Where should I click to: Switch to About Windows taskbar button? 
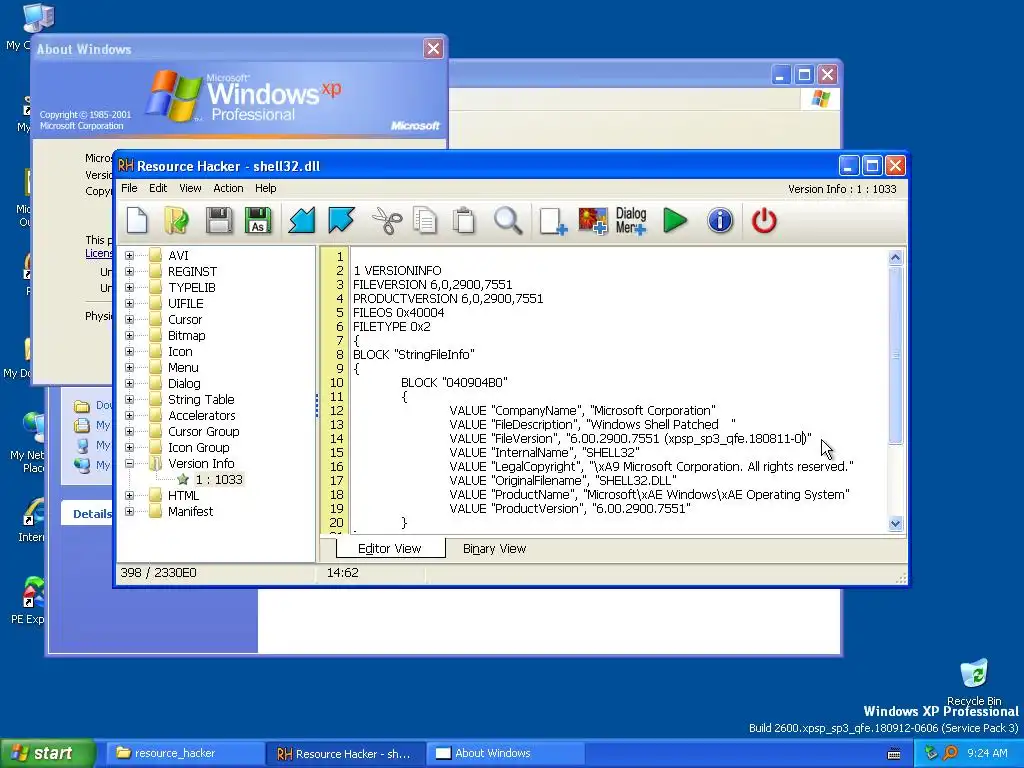point(503,753)
